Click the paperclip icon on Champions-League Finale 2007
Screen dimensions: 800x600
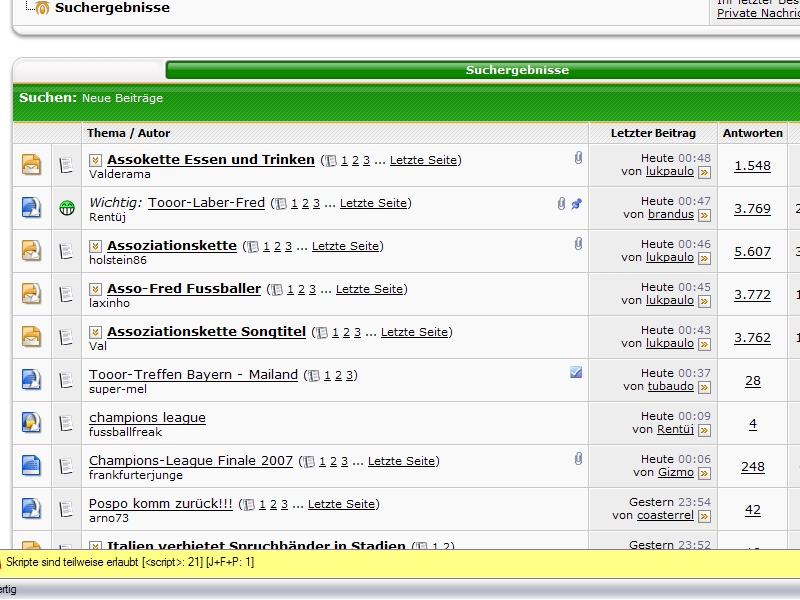tap(578, 459)
